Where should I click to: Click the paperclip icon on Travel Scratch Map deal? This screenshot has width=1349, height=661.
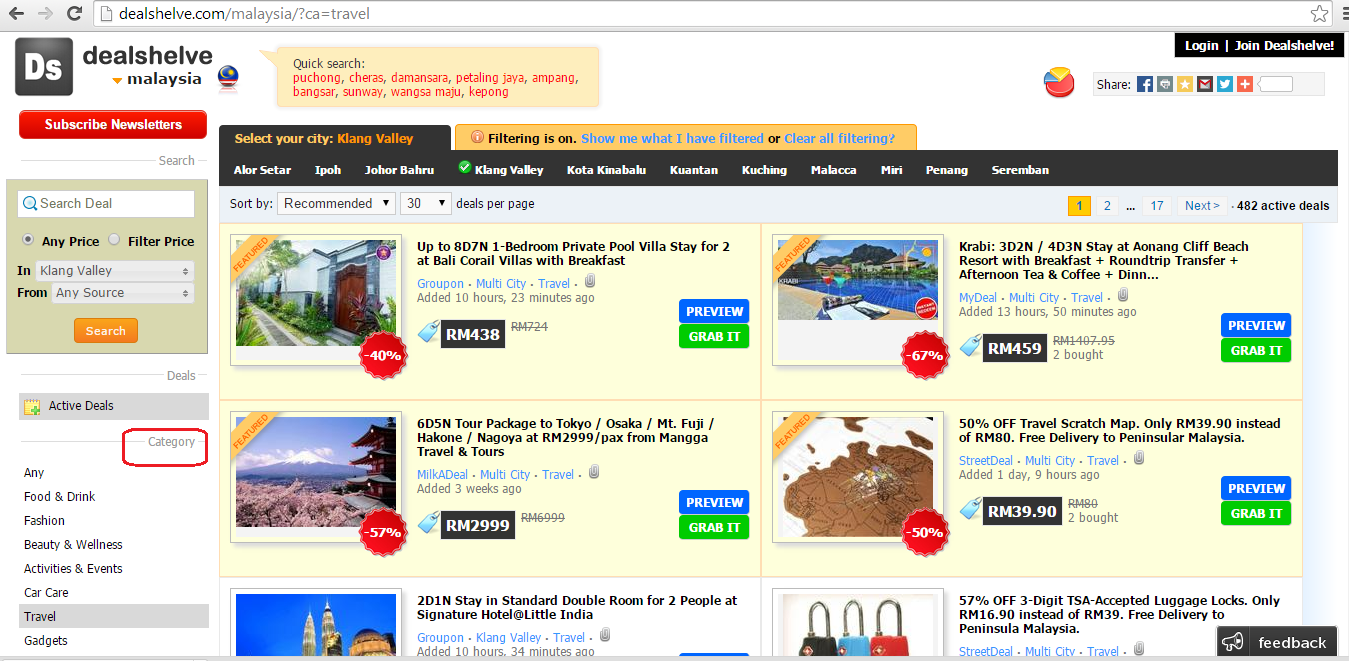pos(1139,459)
